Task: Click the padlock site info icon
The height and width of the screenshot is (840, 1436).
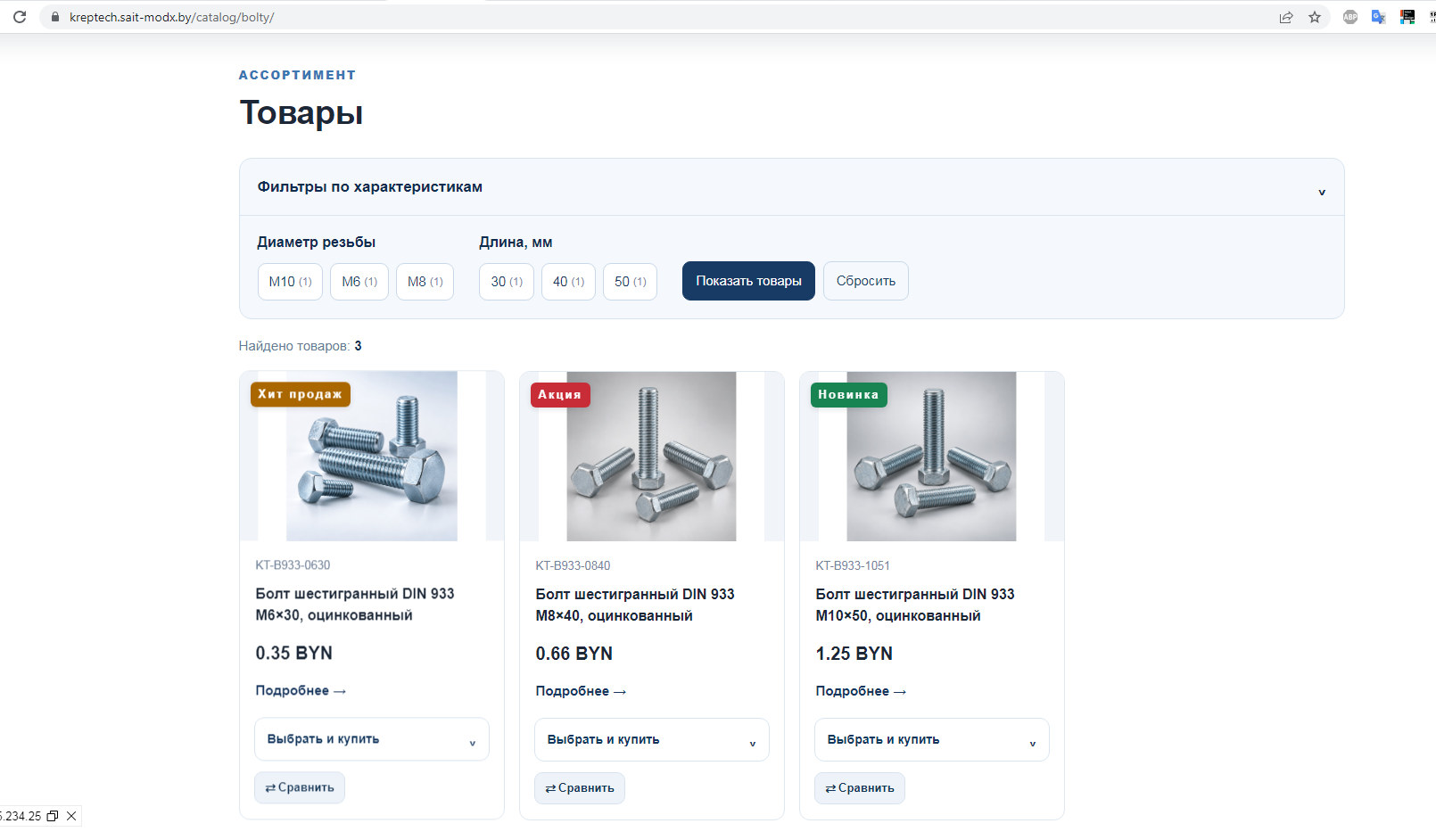Action: pos(54,17)
